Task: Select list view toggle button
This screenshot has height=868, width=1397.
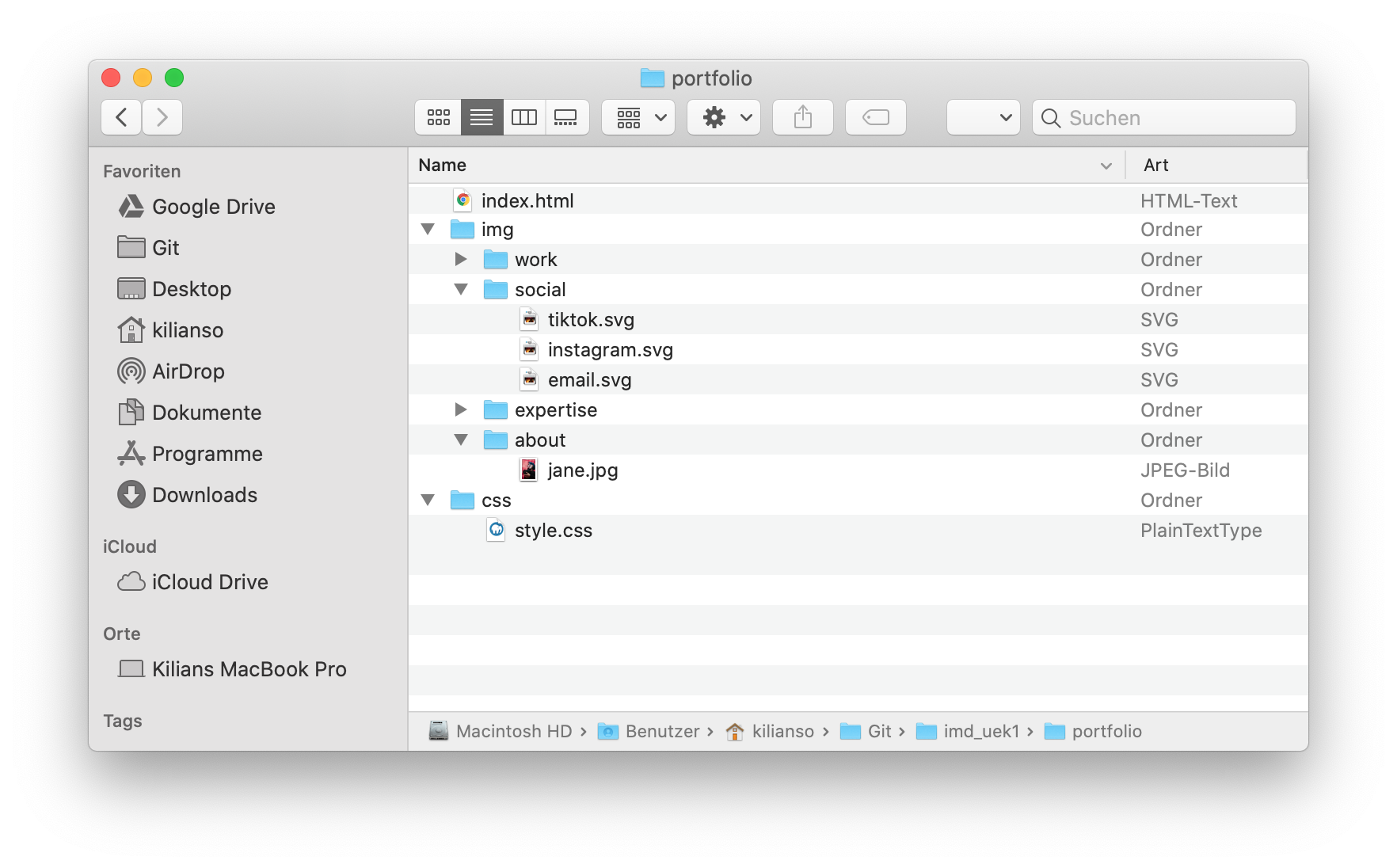Action: tap(482, 117)
